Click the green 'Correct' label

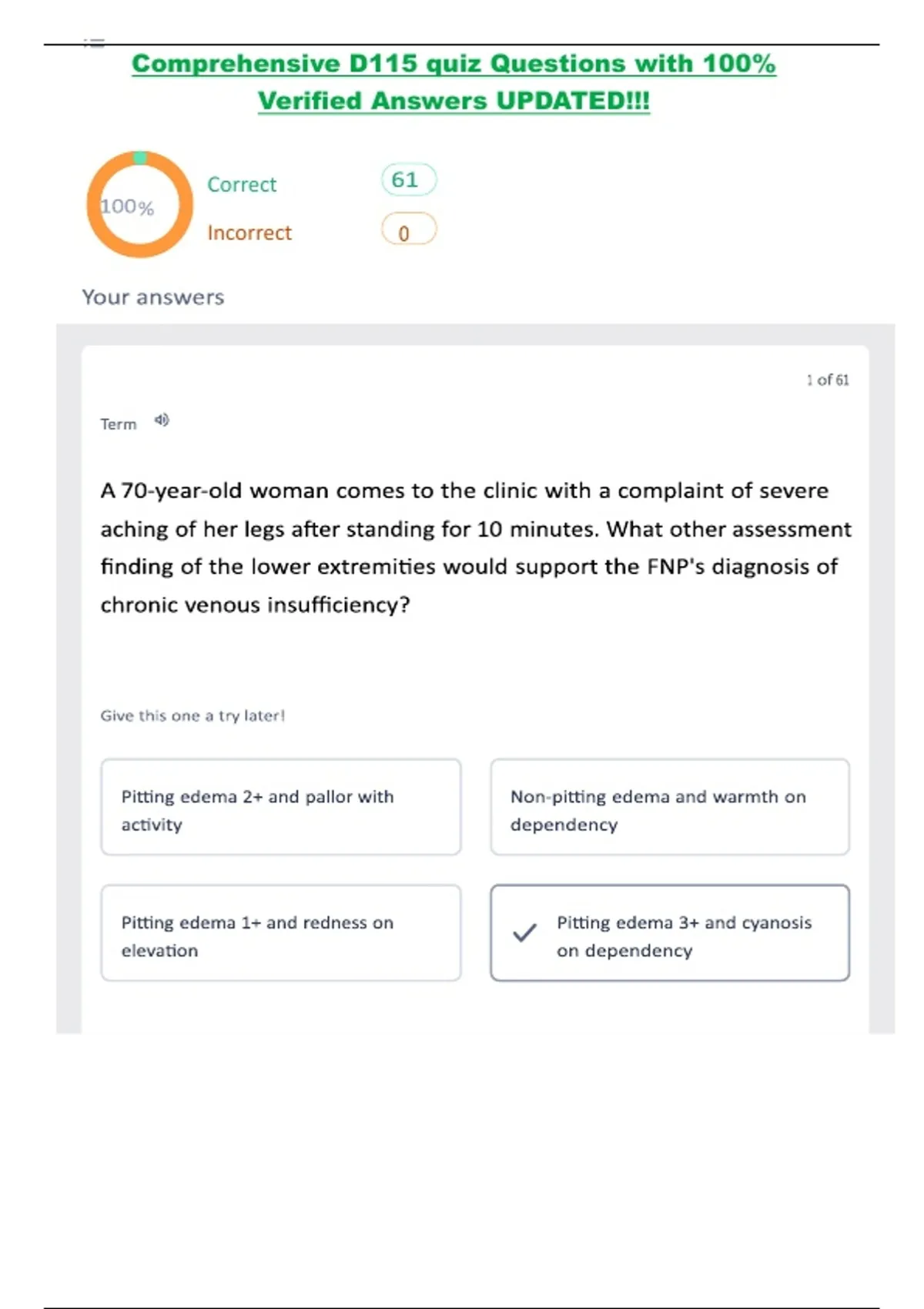[x=242, y=185]
